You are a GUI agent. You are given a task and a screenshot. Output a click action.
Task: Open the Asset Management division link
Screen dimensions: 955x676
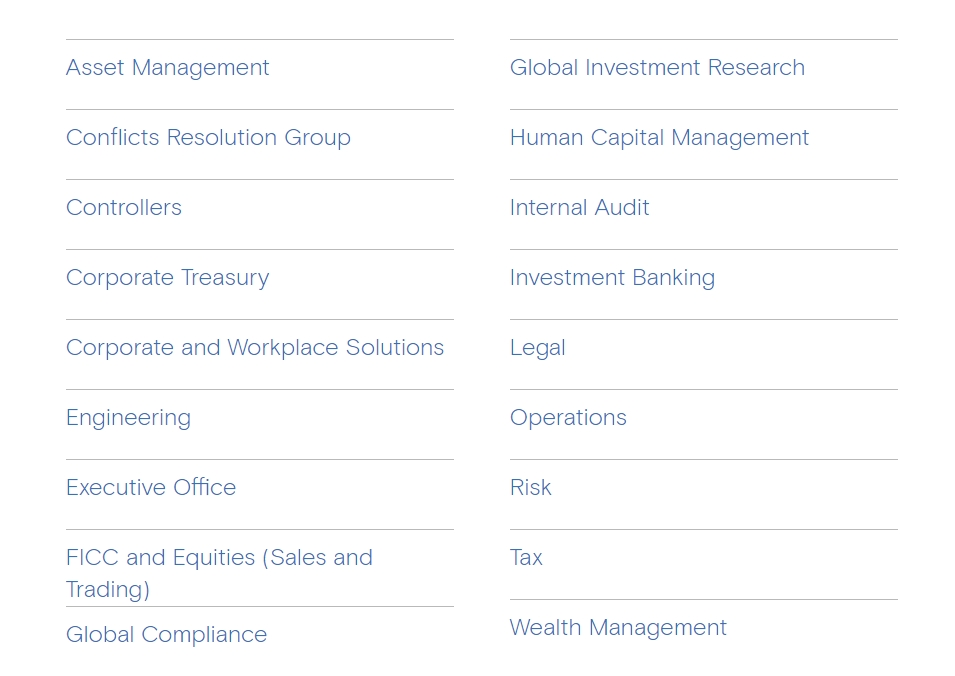coord(167,68)
